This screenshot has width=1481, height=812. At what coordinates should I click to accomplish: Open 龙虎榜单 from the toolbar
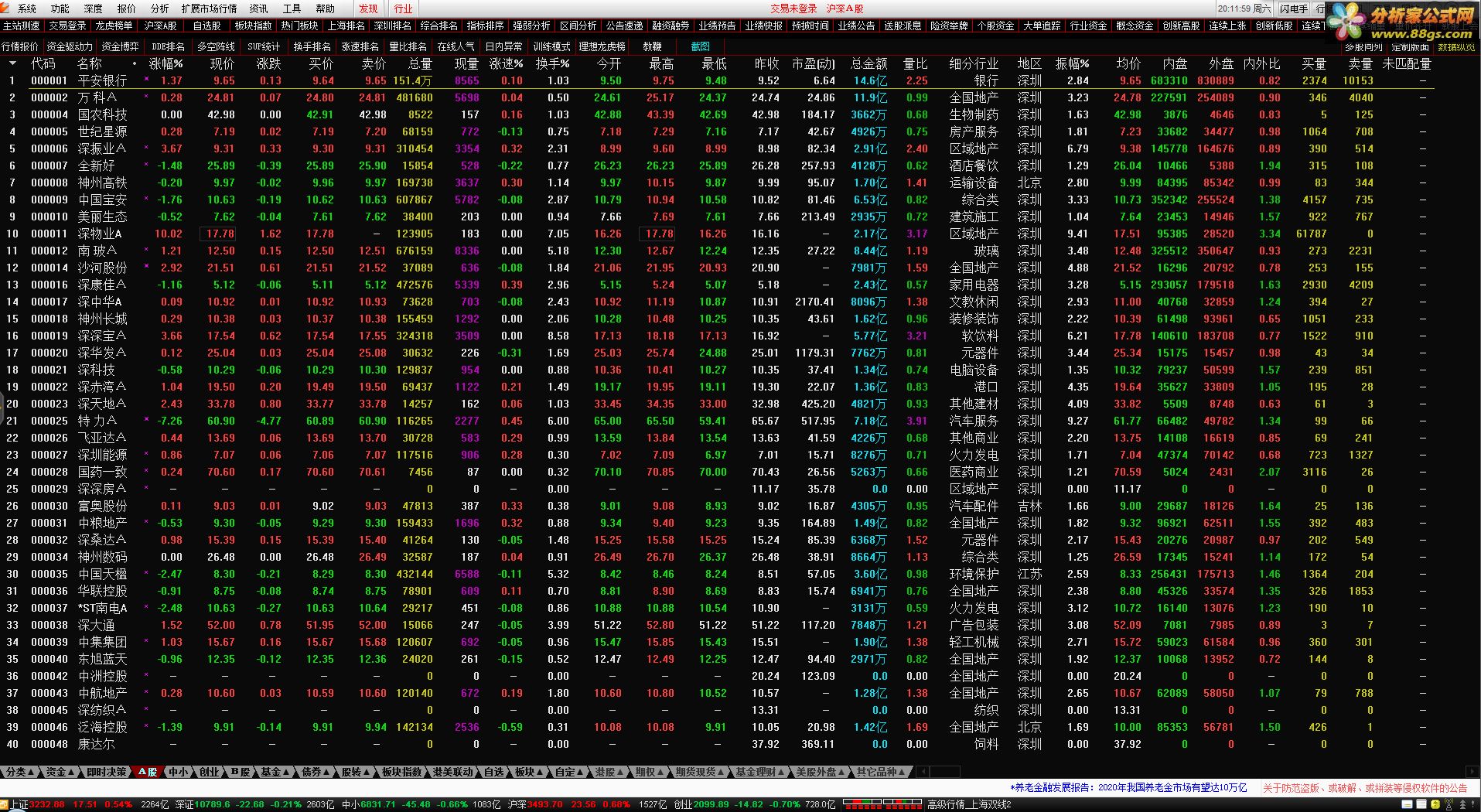click(x=114, y=26)
